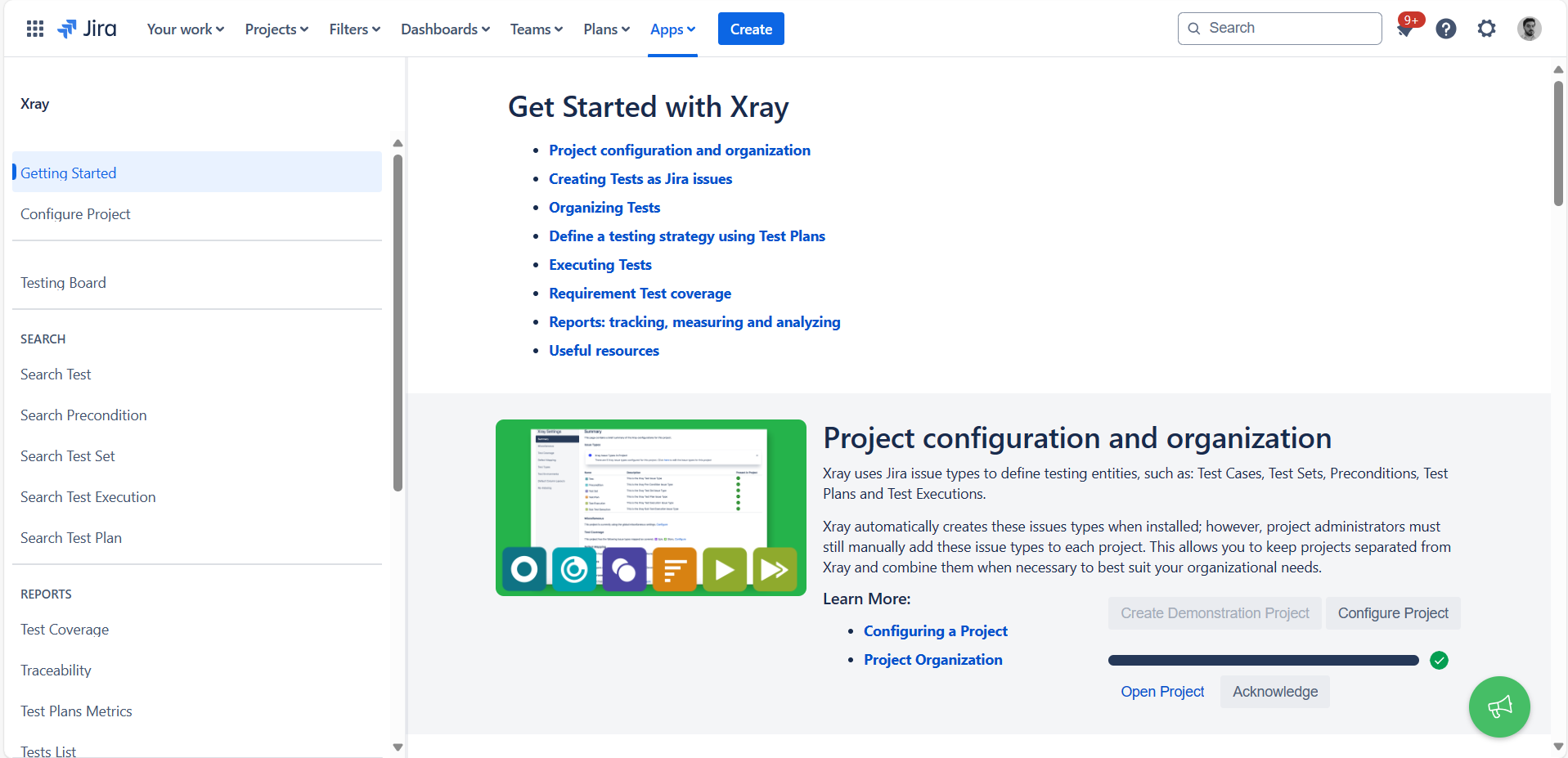This screenshot has height=758, width=1568.
Task: Click the green play Test Execution icon
Action: (725, 569)
